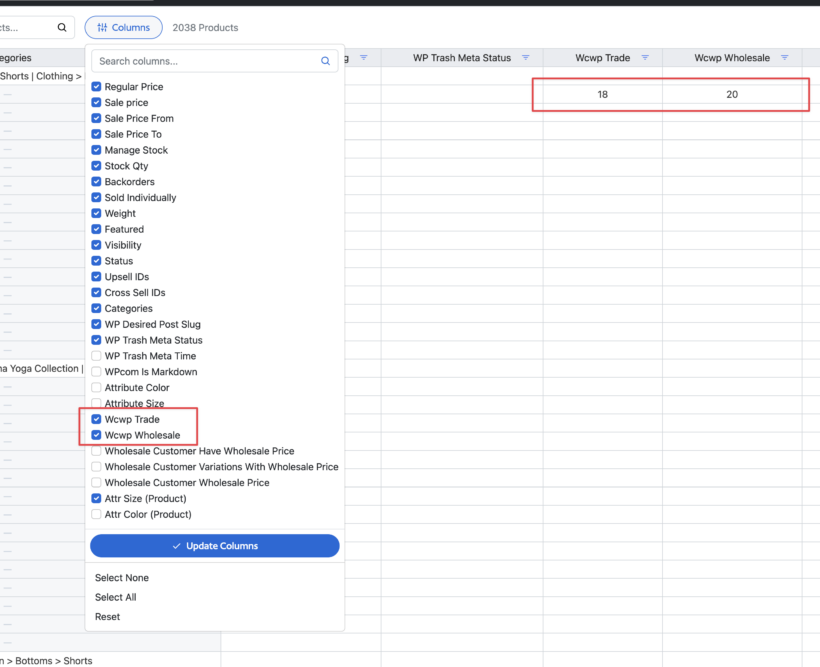Uncheck the Regular Price column
Image resolution: width=820 pixels, height=667 pixels.
(95, 86)
